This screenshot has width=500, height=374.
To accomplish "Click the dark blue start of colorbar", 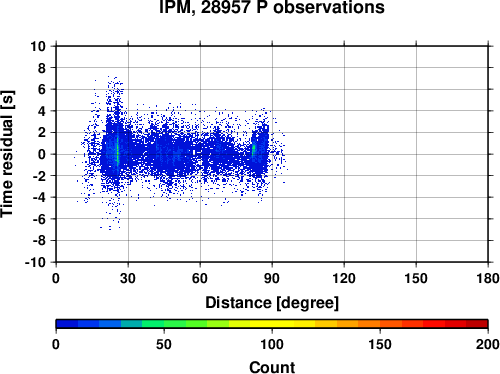I will (67, 324).
